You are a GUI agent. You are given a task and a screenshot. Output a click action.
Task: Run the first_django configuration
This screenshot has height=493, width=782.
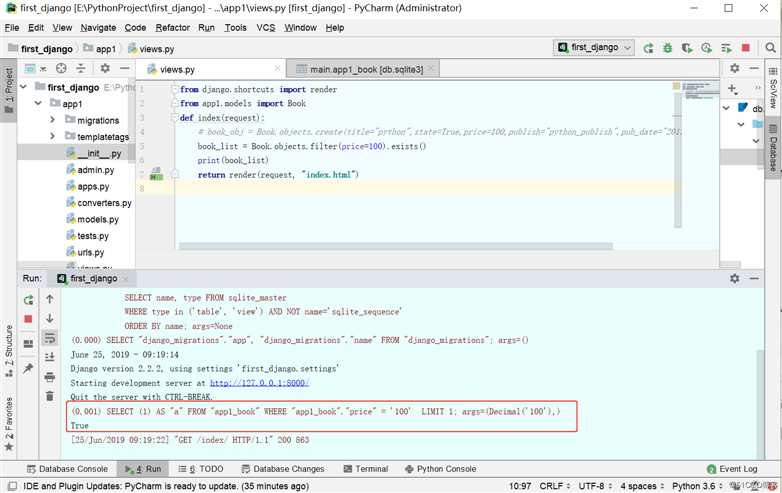(x=648, y=48)
